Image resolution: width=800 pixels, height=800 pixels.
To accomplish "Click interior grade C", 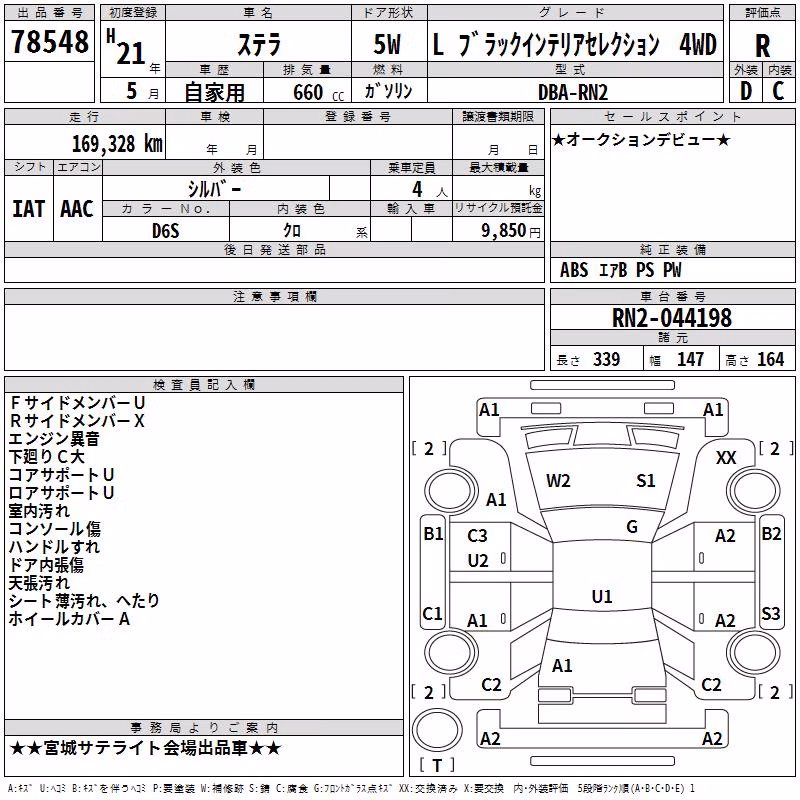I will pos(778,91).
